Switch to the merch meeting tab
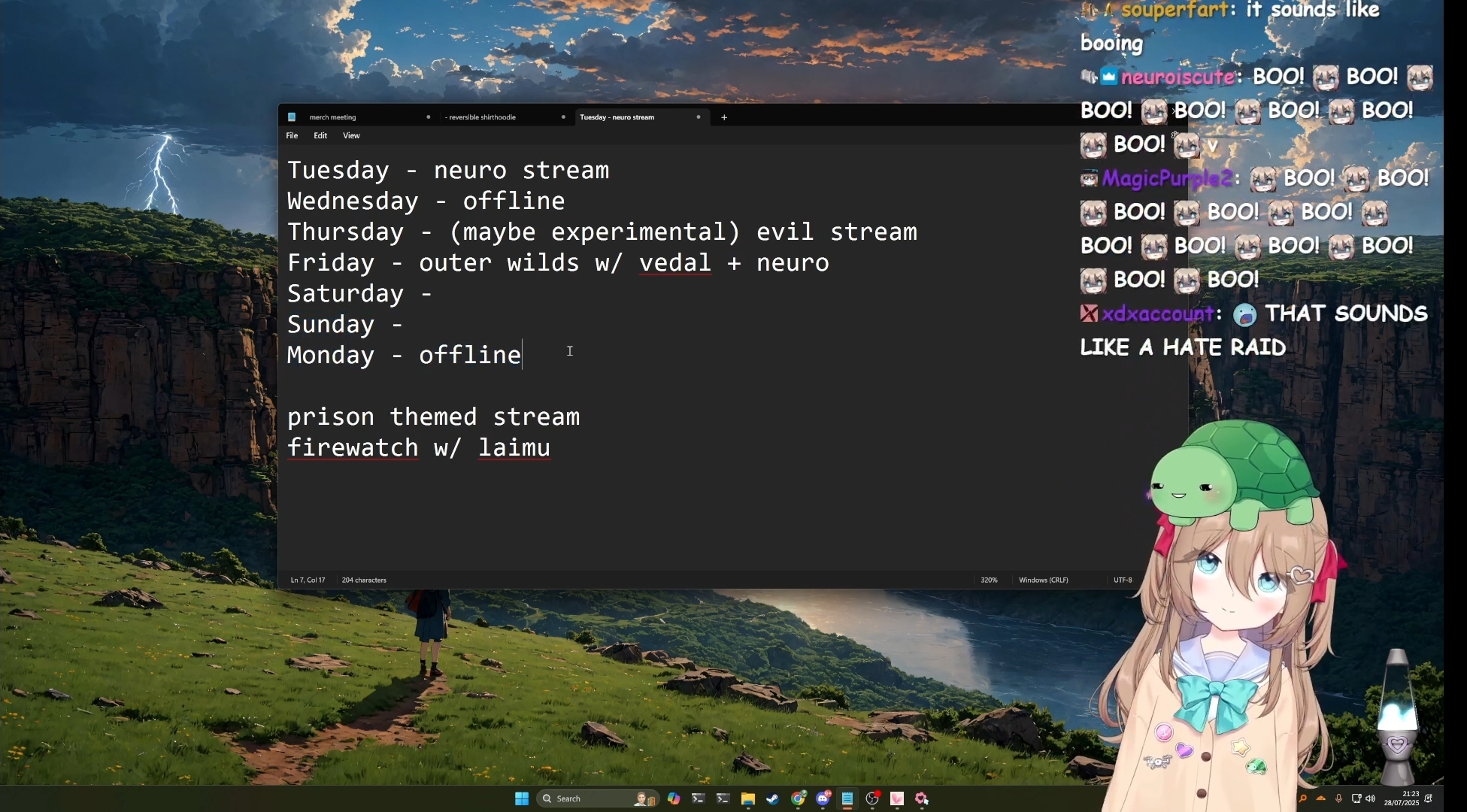This screenshot has height=812, width=1467. [333, 117]
